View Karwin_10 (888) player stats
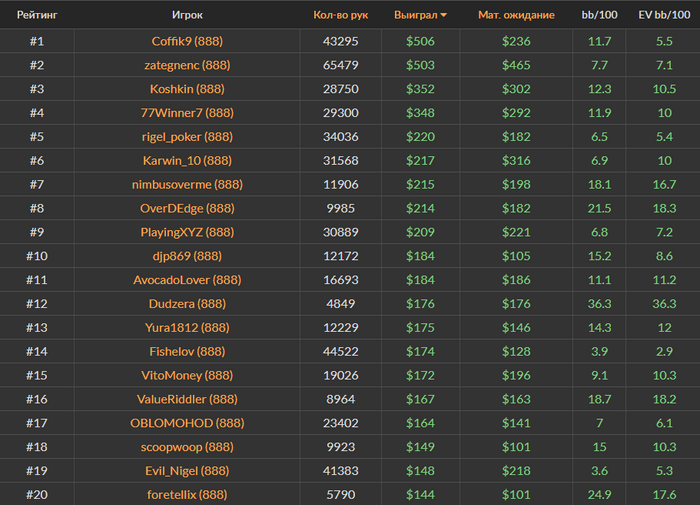This screenshot has width=700, height=505. (x=187, y=161)
